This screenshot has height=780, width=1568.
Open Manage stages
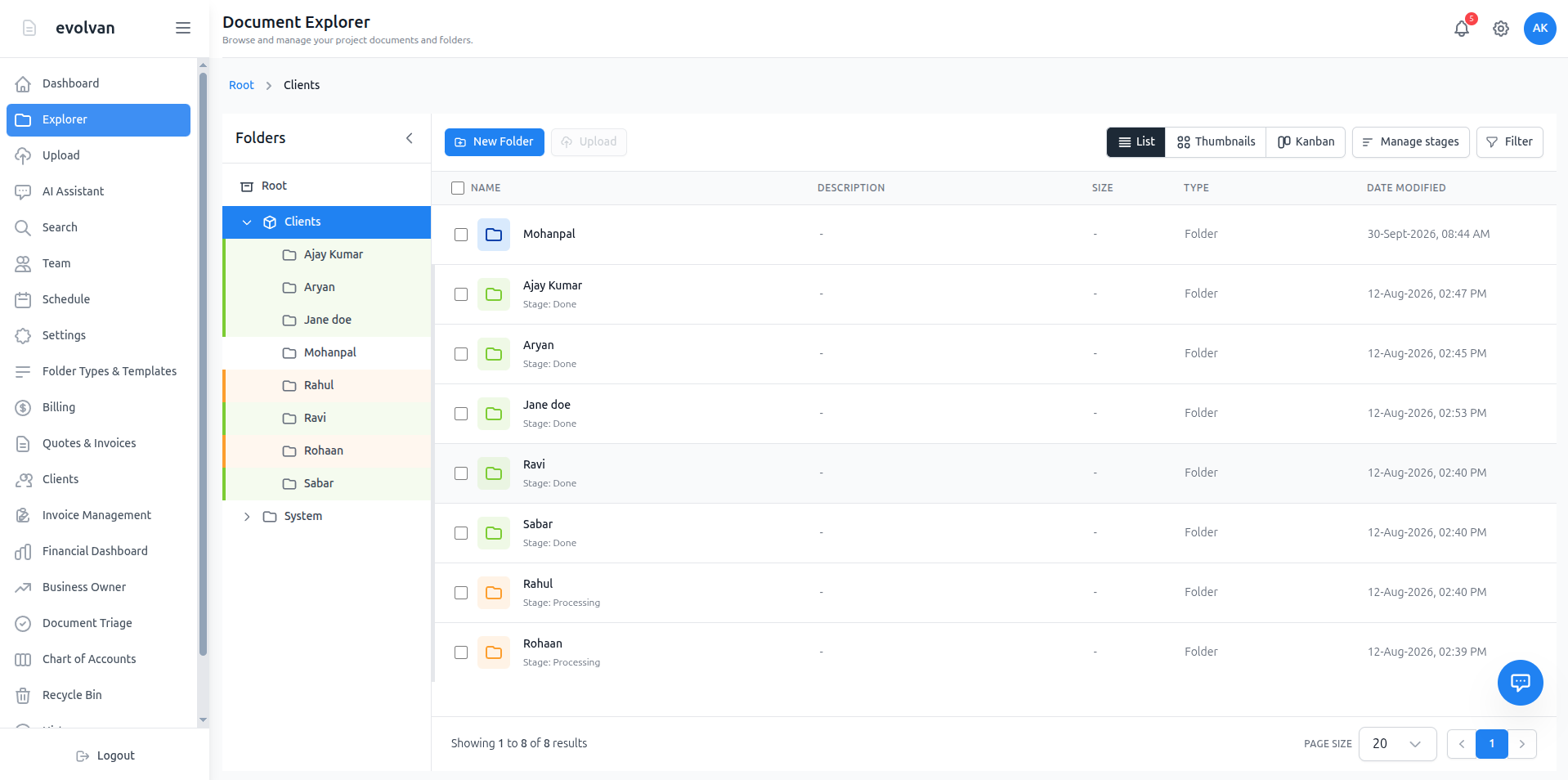1411,142
